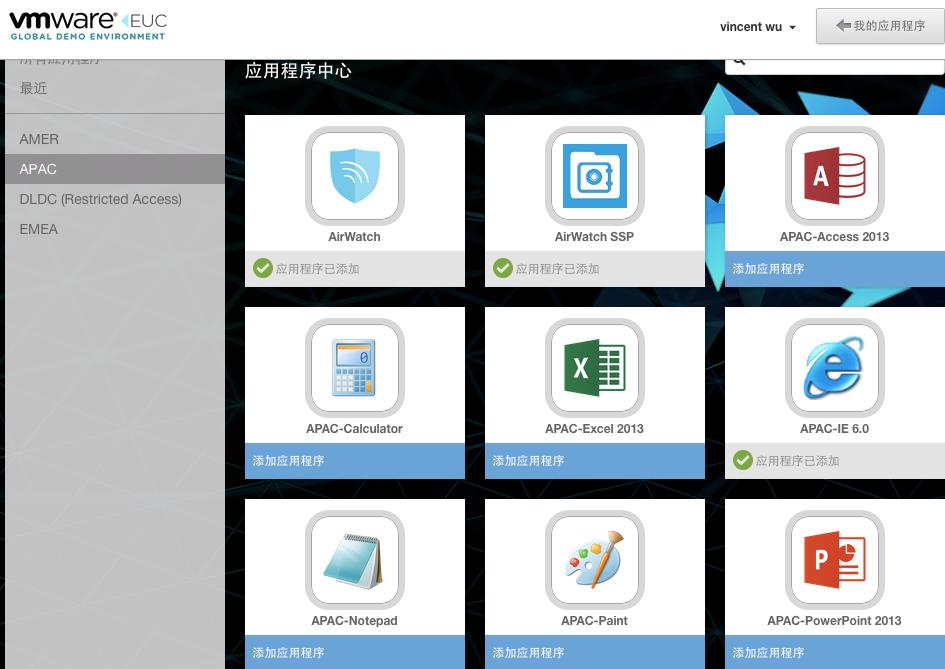The image size is (945, 669).
Task: Select DLDC (Restricted Access) category
Action: pos(100,199)
